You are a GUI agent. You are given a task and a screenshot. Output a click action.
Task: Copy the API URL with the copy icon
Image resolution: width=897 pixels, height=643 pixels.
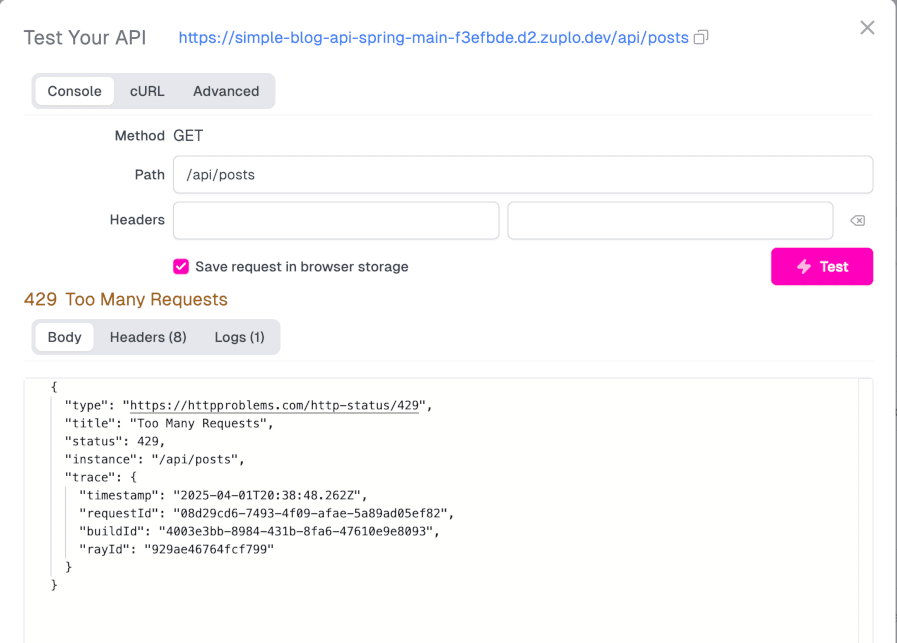[701, 38]
